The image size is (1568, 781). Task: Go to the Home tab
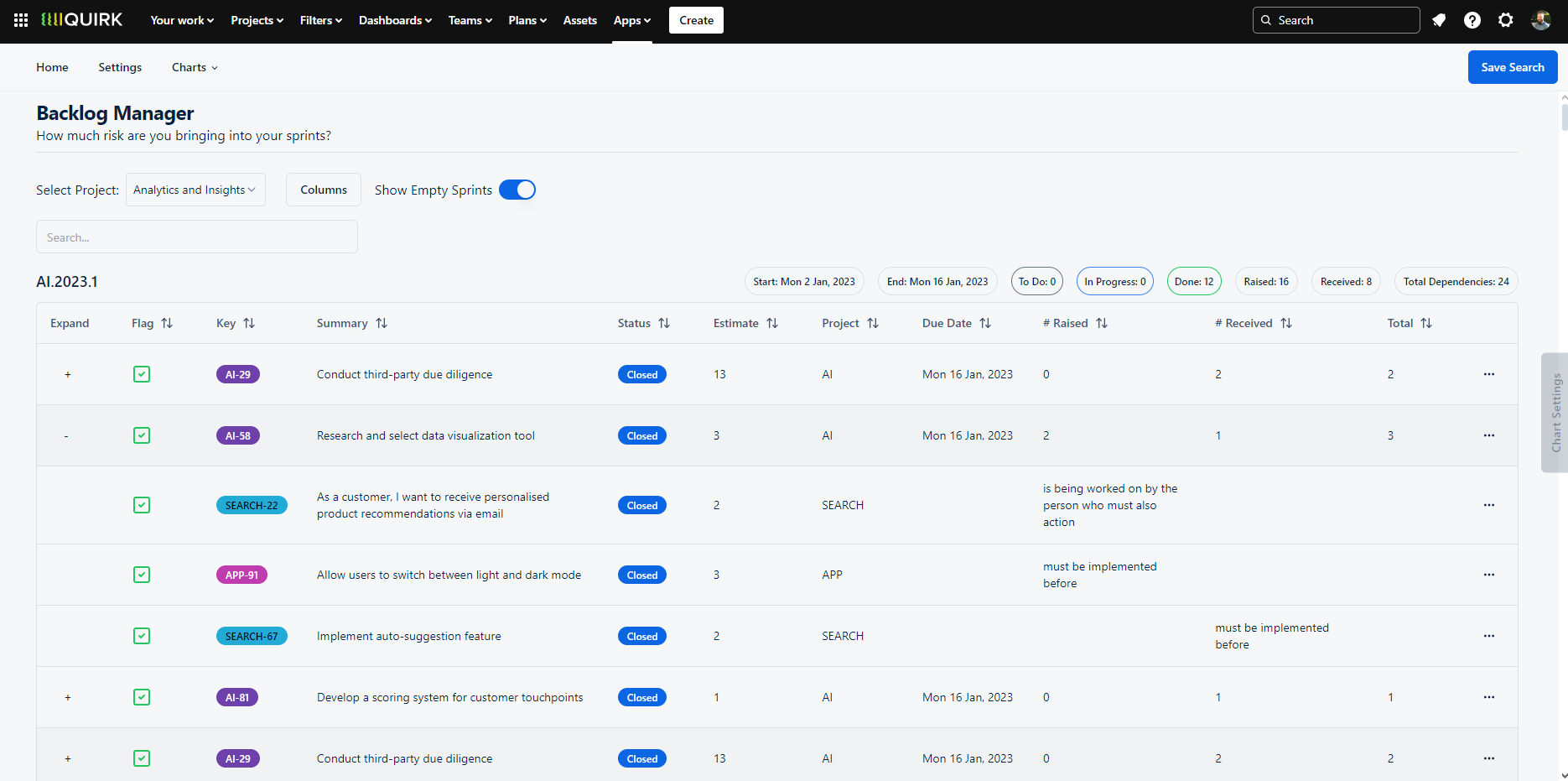[52, 67]
